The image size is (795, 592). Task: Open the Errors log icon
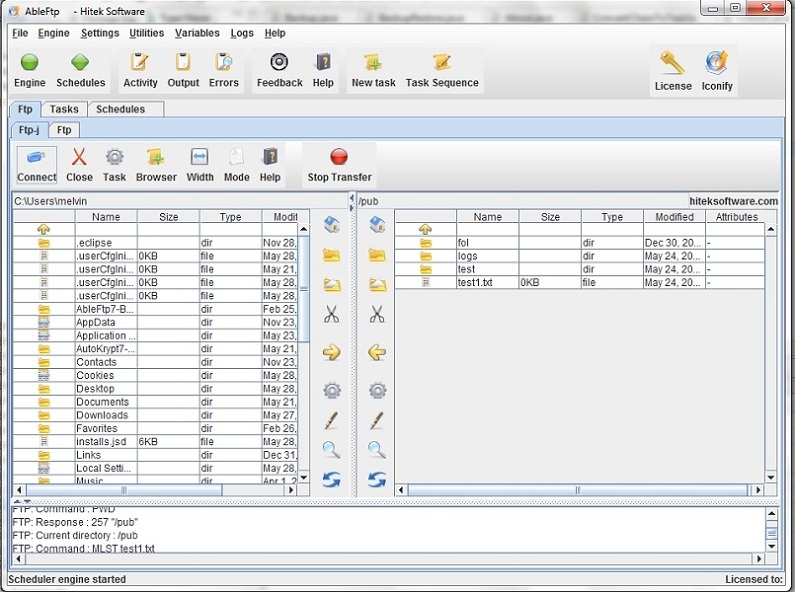223,70
